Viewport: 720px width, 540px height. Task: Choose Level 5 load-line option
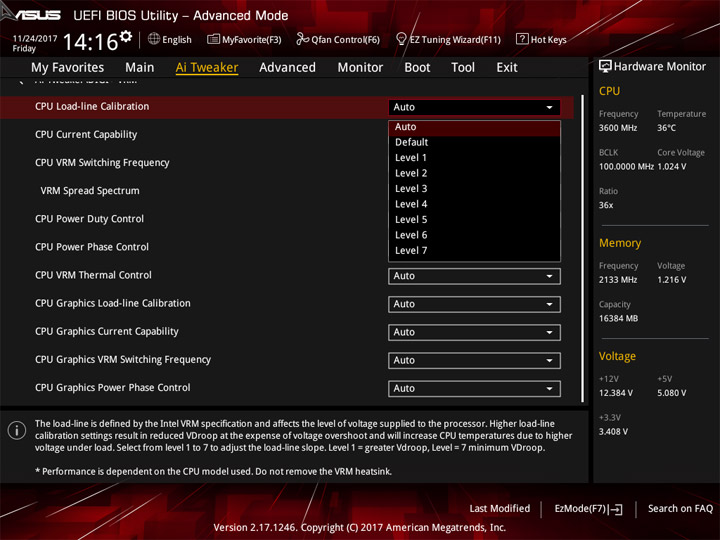coord(474,220)
